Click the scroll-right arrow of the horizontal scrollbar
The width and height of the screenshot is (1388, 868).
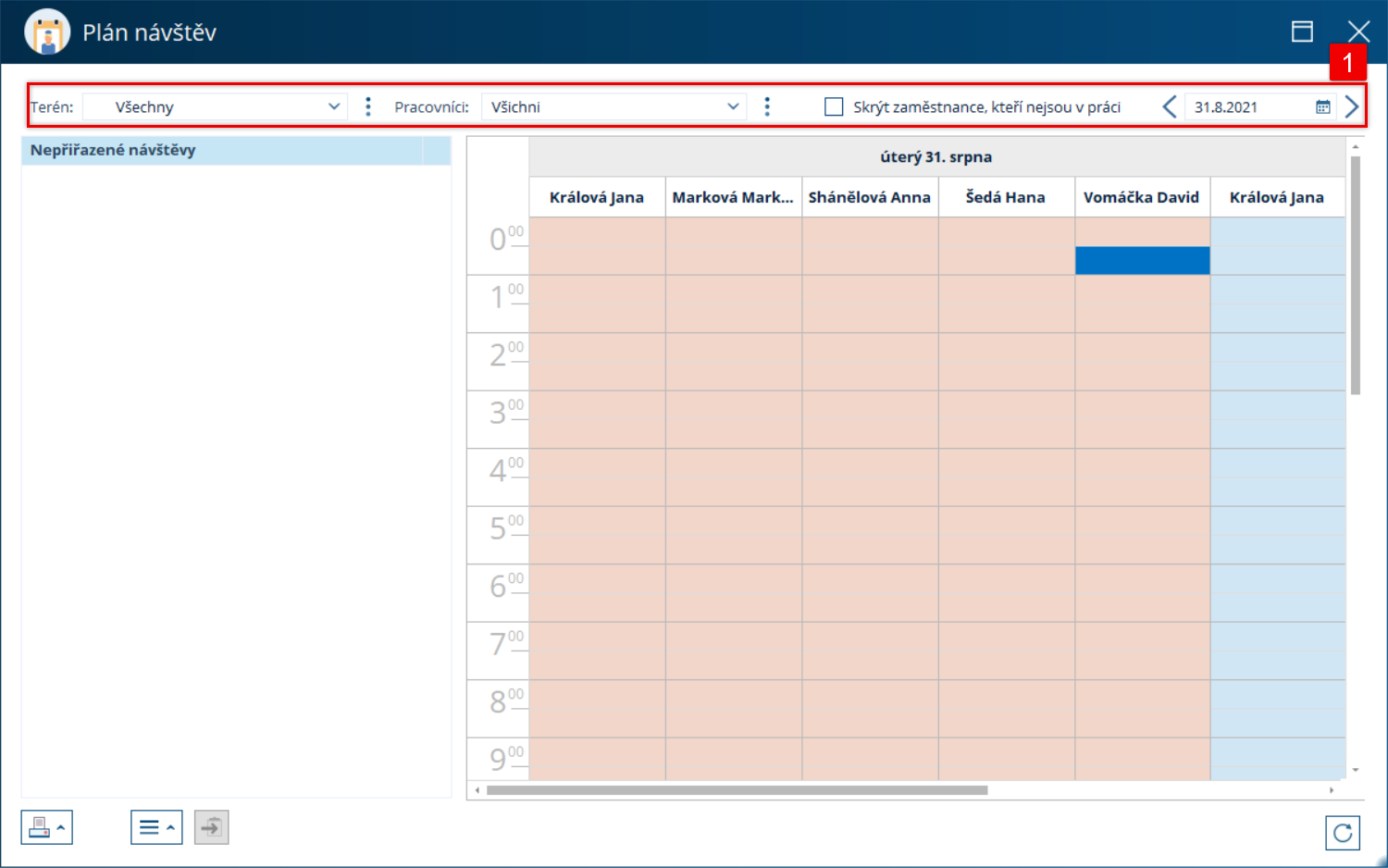pyautogui.click(x=1332, y=790)
